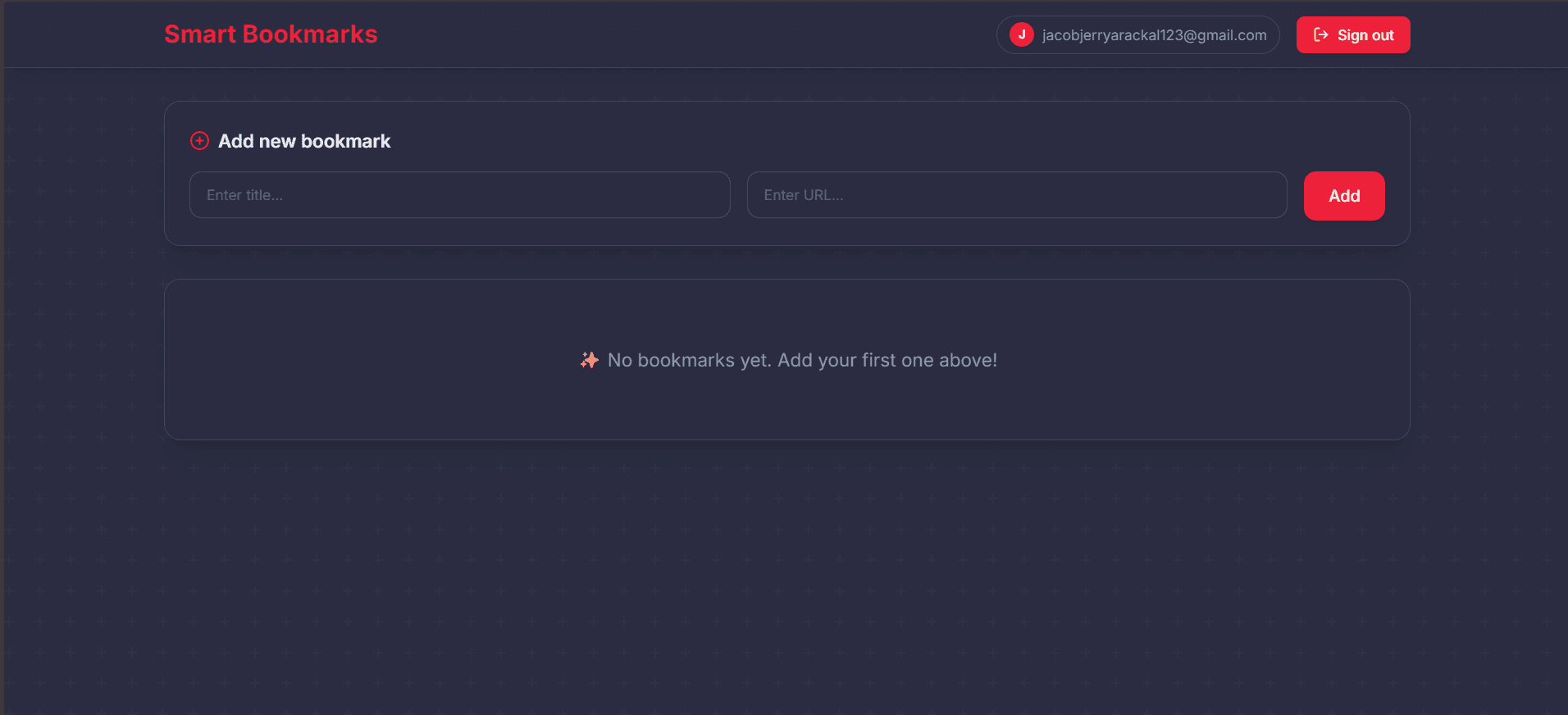Screen dimensions: 1568x715
Task: Click the Add new bookmark heading
Action: tap(304, 141)
